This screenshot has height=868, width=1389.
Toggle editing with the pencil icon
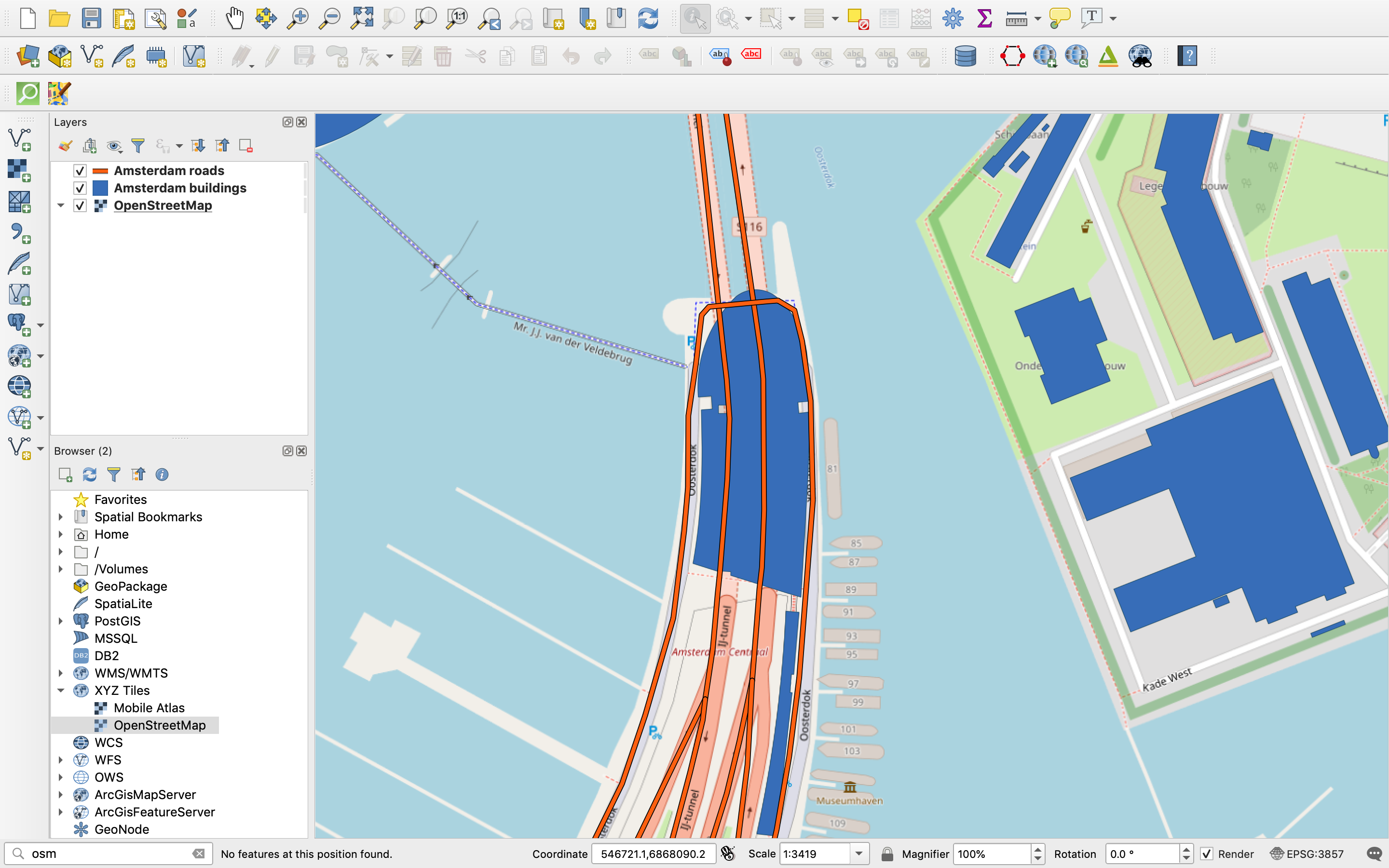click(271, 55)
